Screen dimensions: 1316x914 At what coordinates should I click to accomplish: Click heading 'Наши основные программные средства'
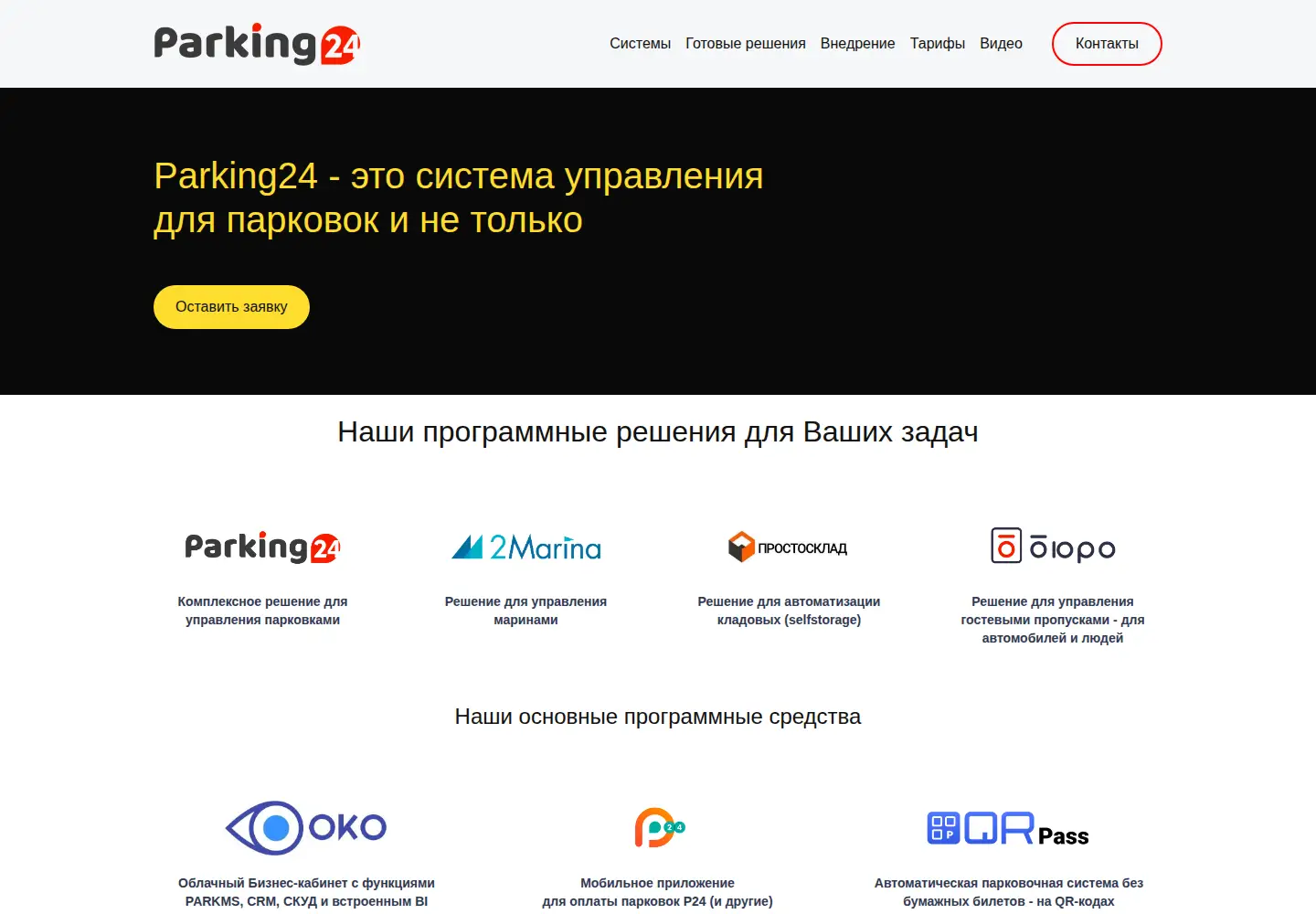pos(658,717)
